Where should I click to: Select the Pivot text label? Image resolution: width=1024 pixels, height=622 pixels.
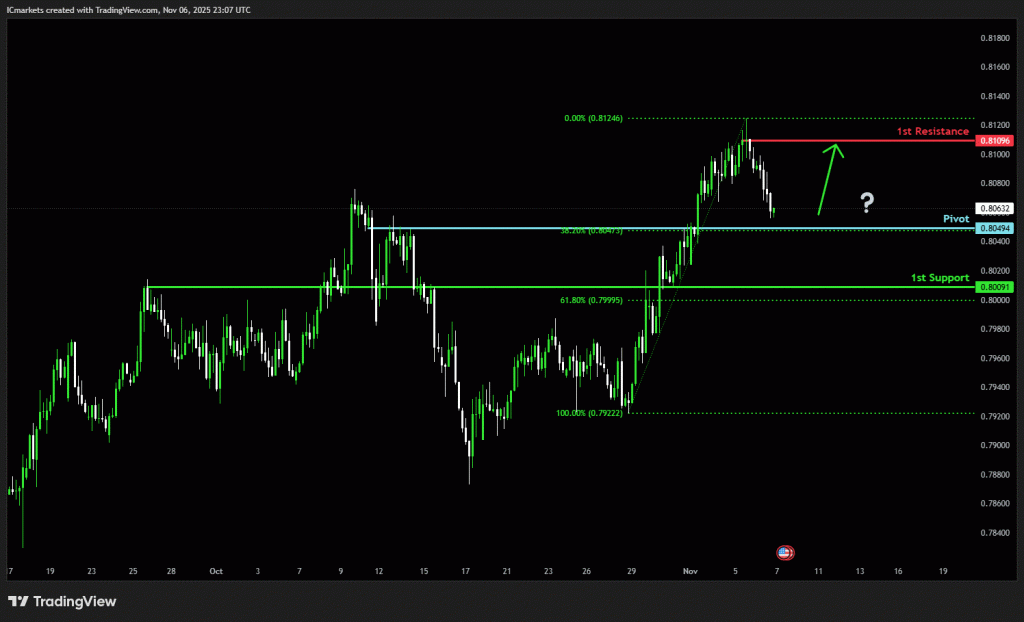coord(956,218)
